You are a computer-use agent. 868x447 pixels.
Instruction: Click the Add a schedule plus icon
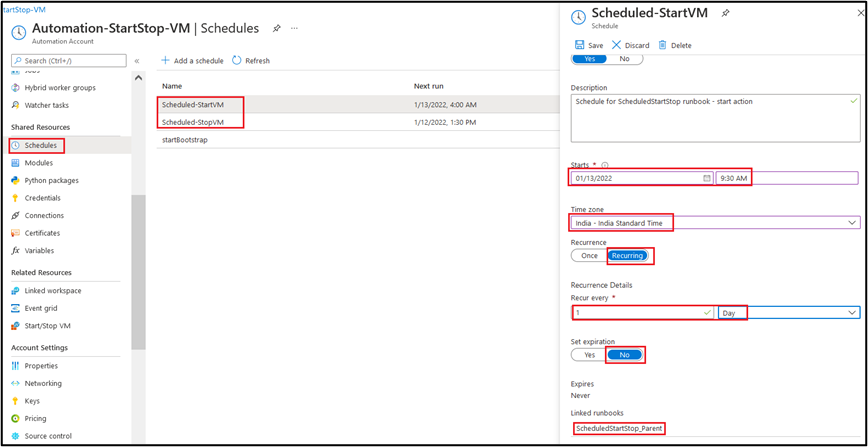pyautogui.click(x=165, y=60)
